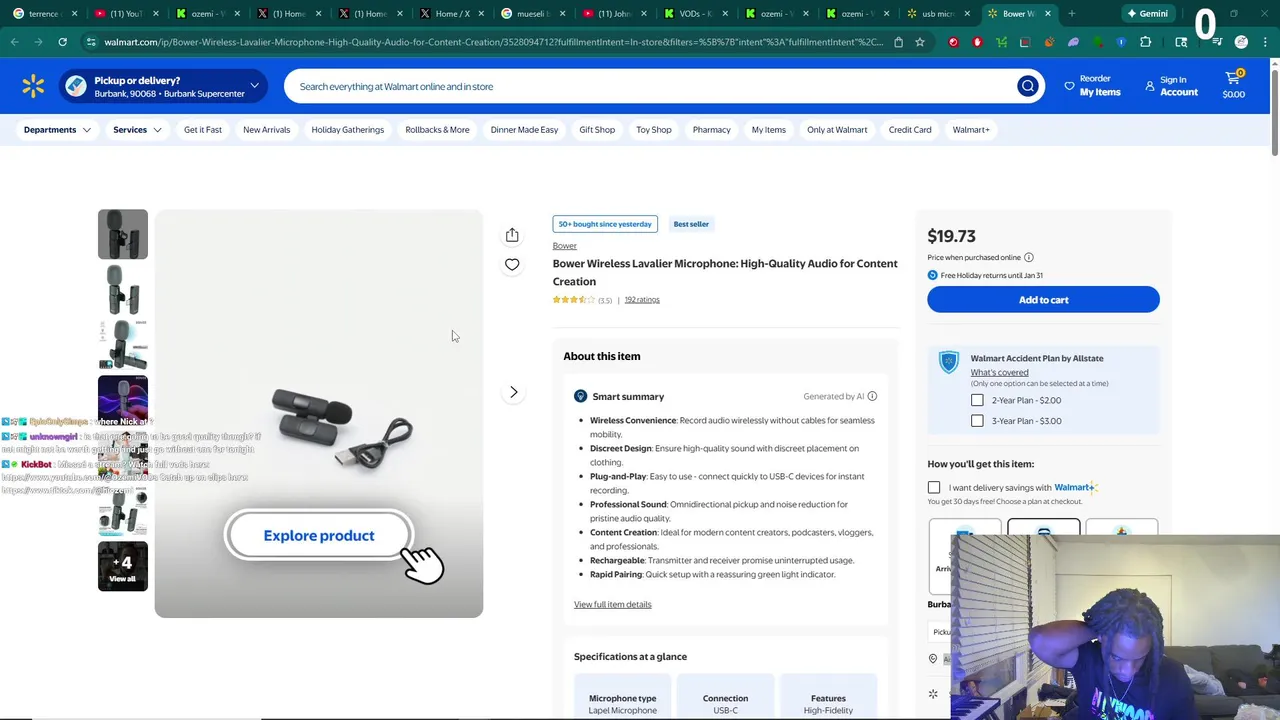
Task: Open Holiday Gatherings in navigation
Action: coord(347,130)
